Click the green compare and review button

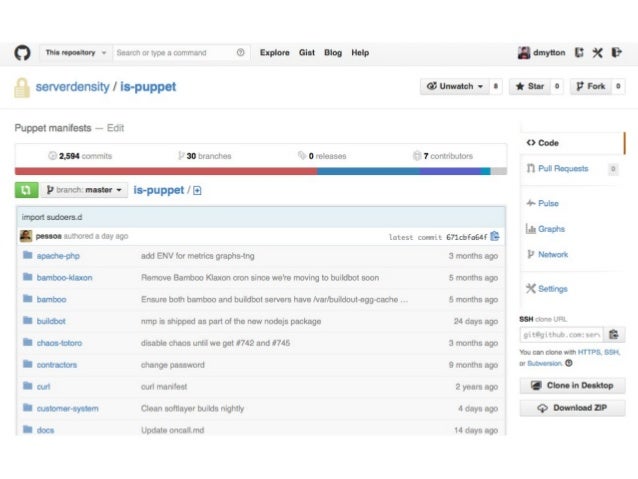click(26, 190)
